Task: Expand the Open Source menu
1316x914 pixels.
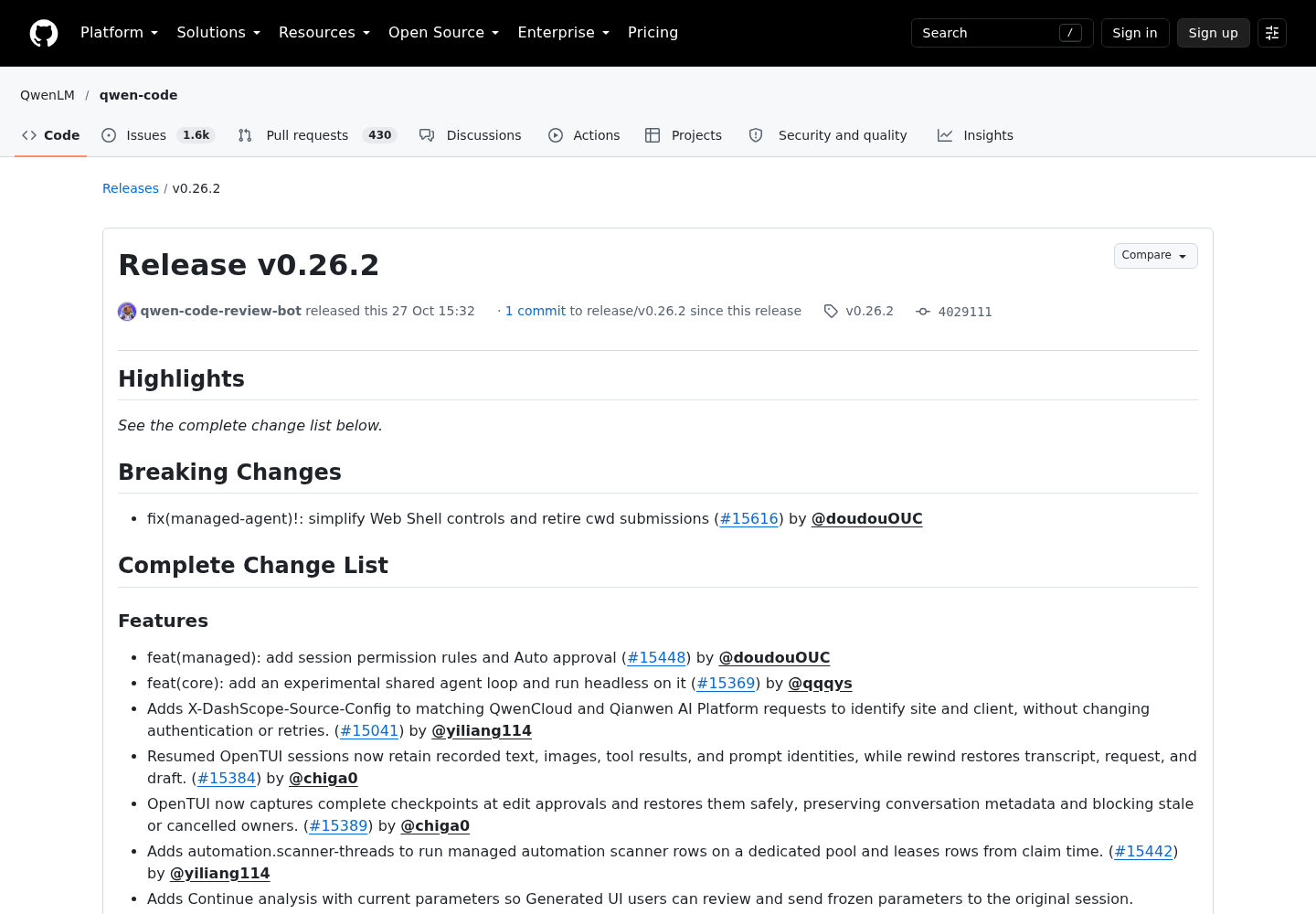Action: pyautogui.click(x=444, y=33)
